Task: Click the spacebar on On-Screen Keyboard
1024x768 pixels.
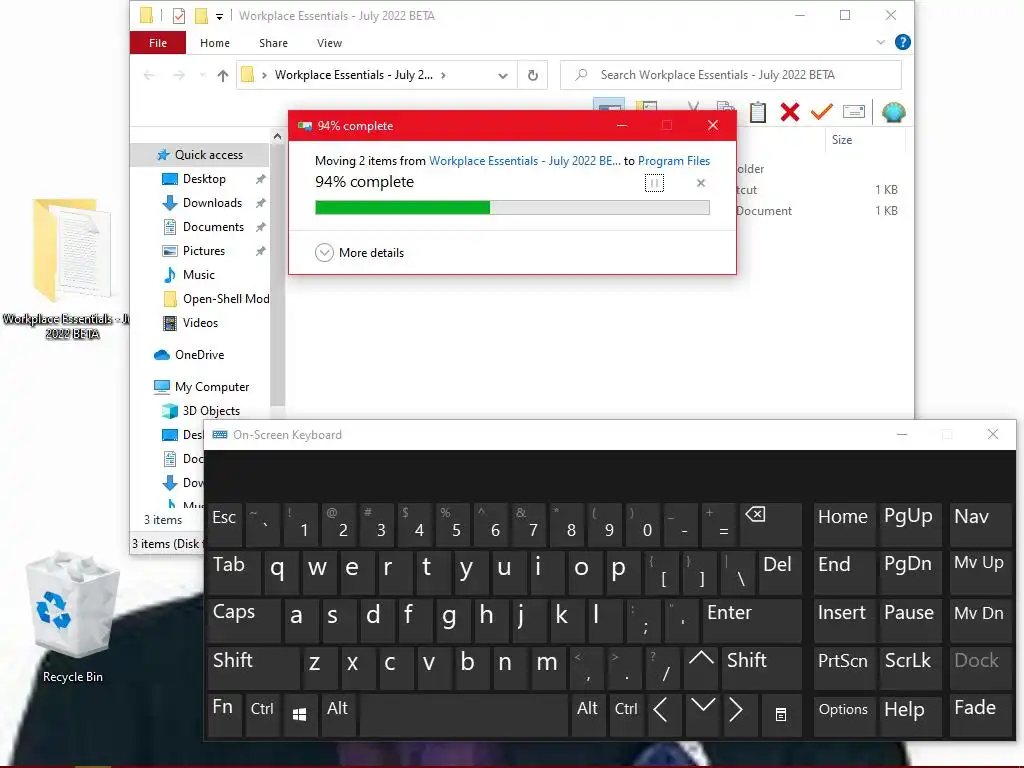Action: [464, 715]
